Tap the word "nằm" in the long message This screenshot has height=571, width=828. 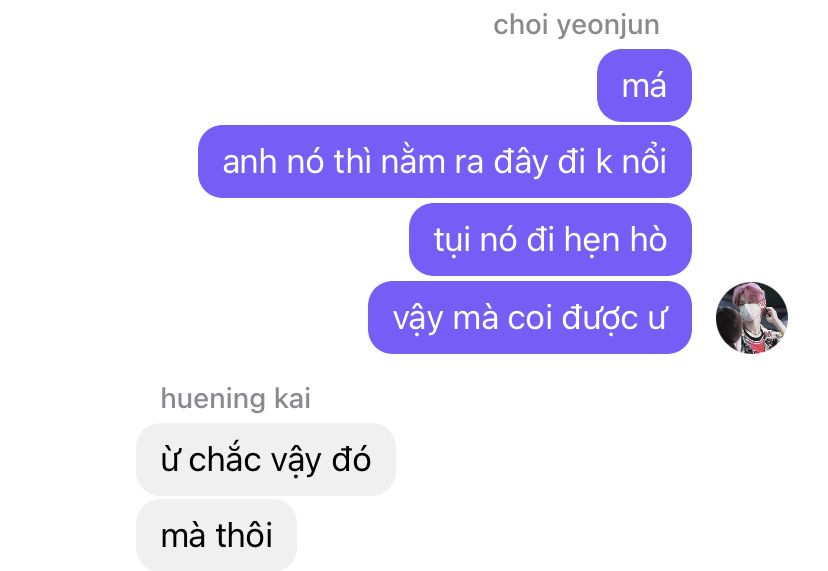[413, 161]
